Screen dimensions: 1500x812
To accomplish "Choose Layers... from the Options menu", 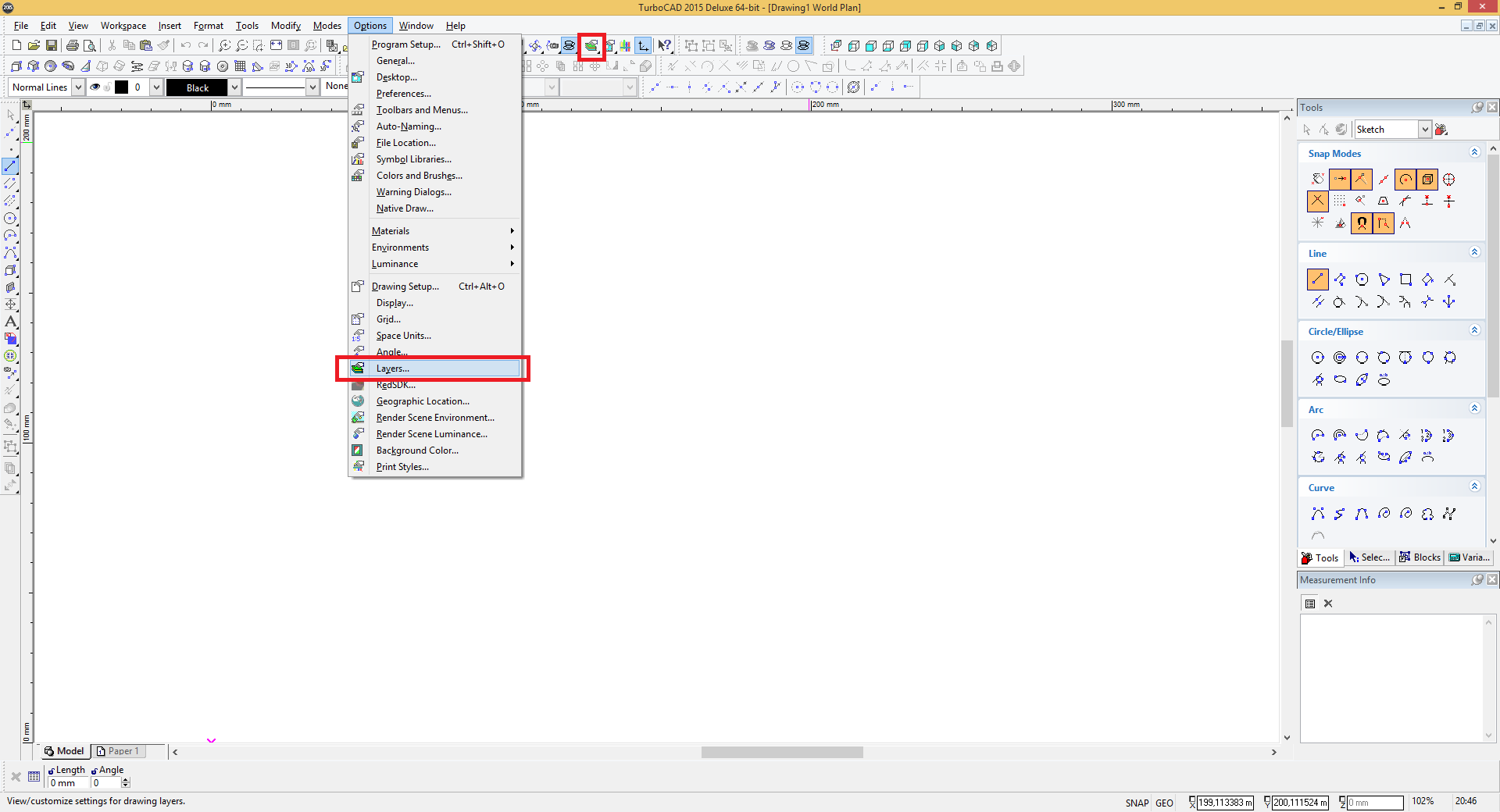I will pyautogui.click(x=392, y=369).
